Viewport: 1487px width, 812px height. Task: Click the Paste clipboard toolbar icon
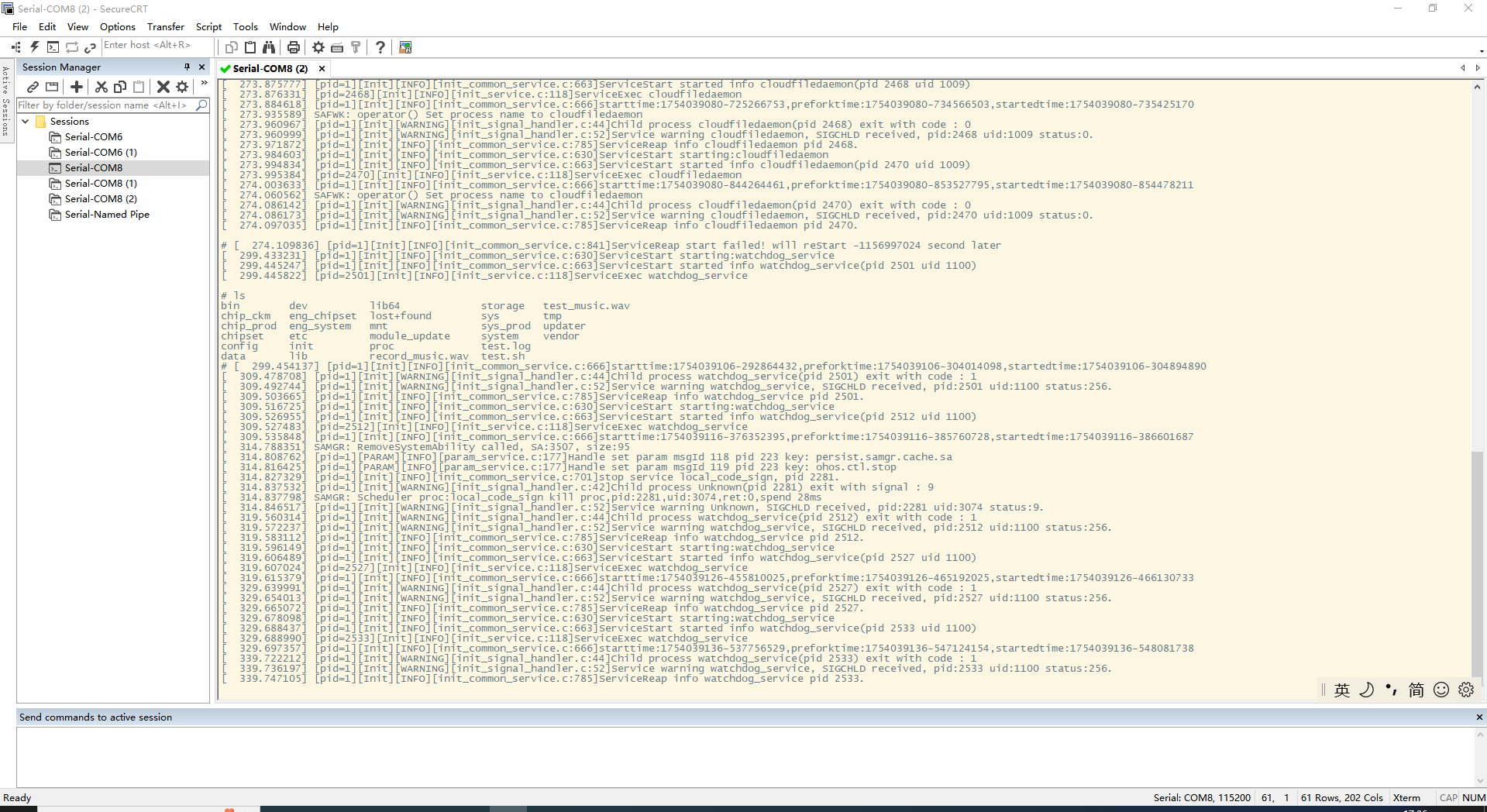[250, 47]
